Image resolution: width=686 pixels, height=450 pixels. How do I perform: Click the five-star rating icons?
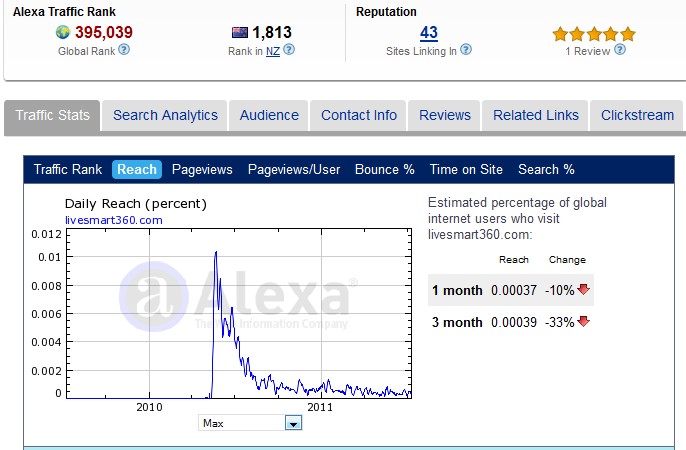click(x=594, y=34)
